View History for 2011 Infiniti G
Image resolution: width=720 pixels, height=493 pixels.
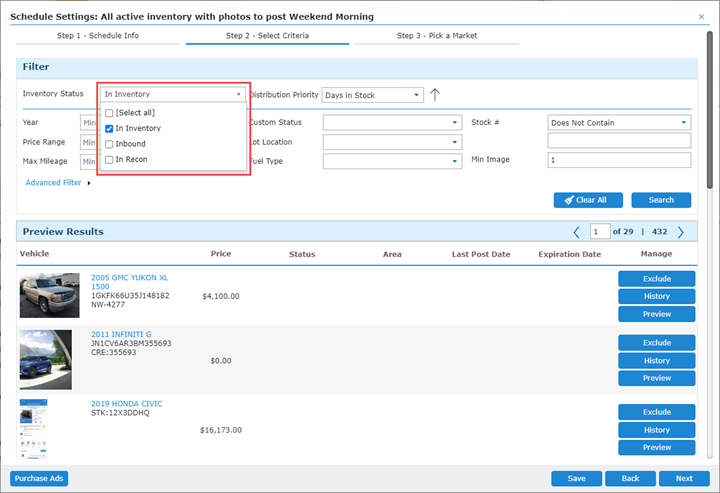tap(657, 361)
